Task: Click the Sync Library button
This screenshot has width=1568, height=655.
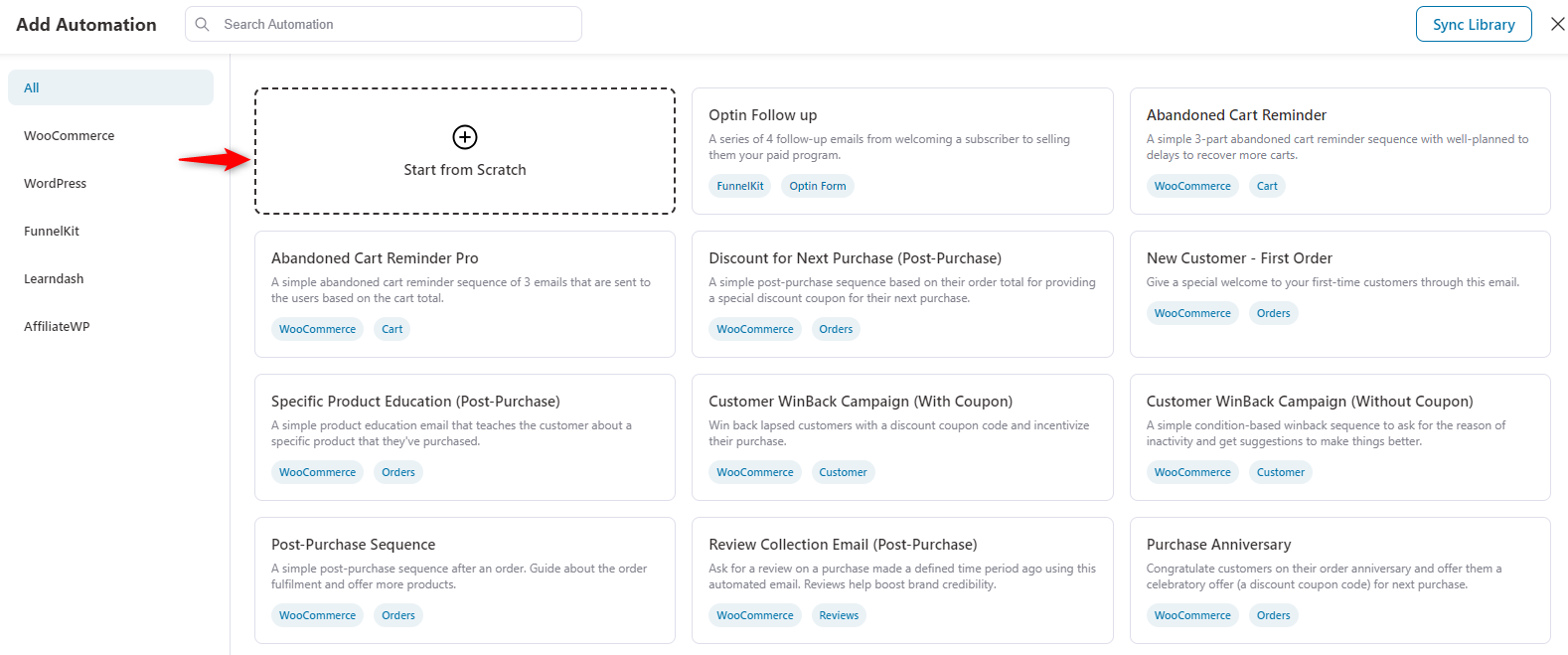Action: 1474,24
